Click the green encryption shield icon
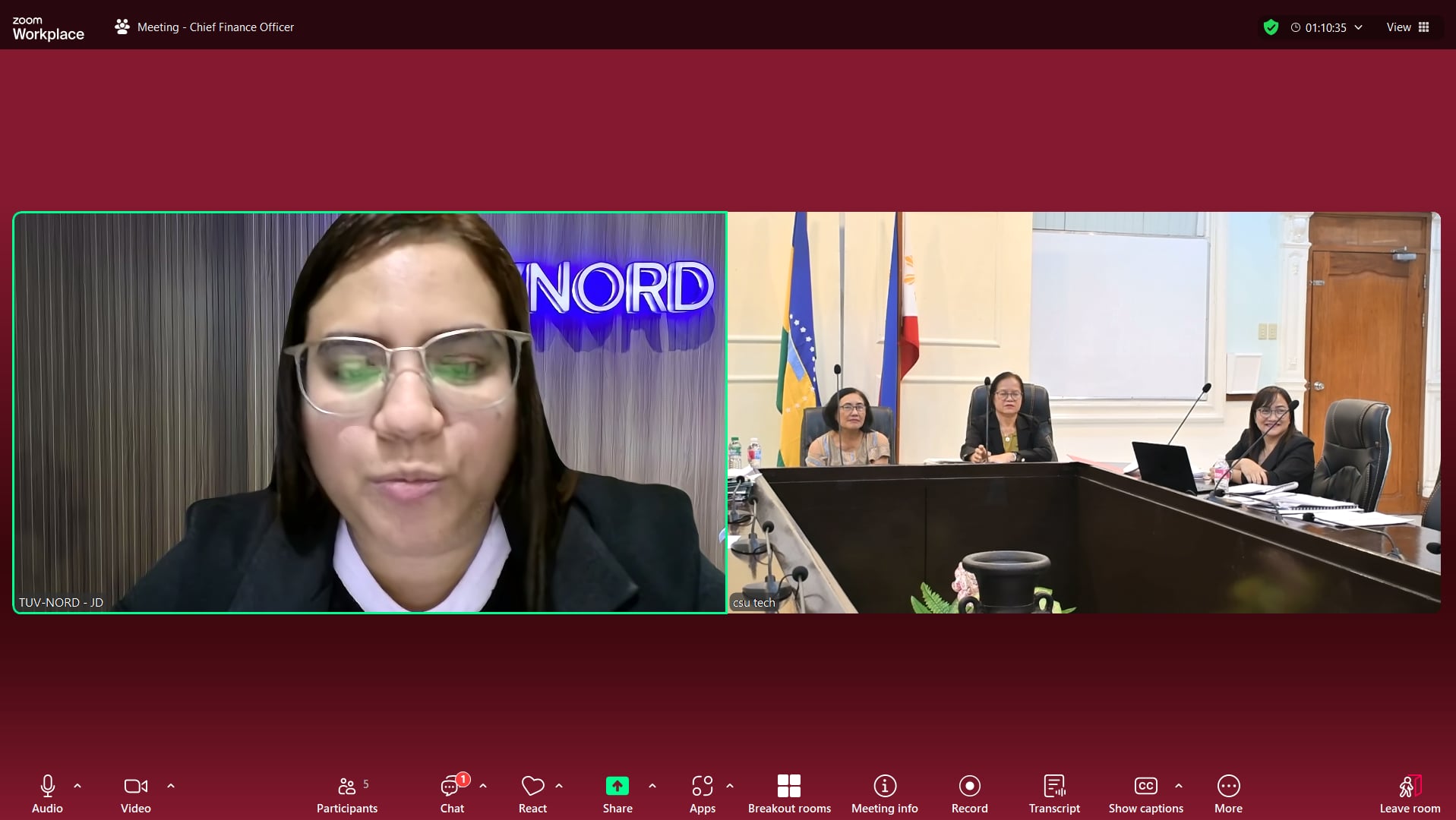Viewport: 1456px width, 820px height. click(1271, 28)
